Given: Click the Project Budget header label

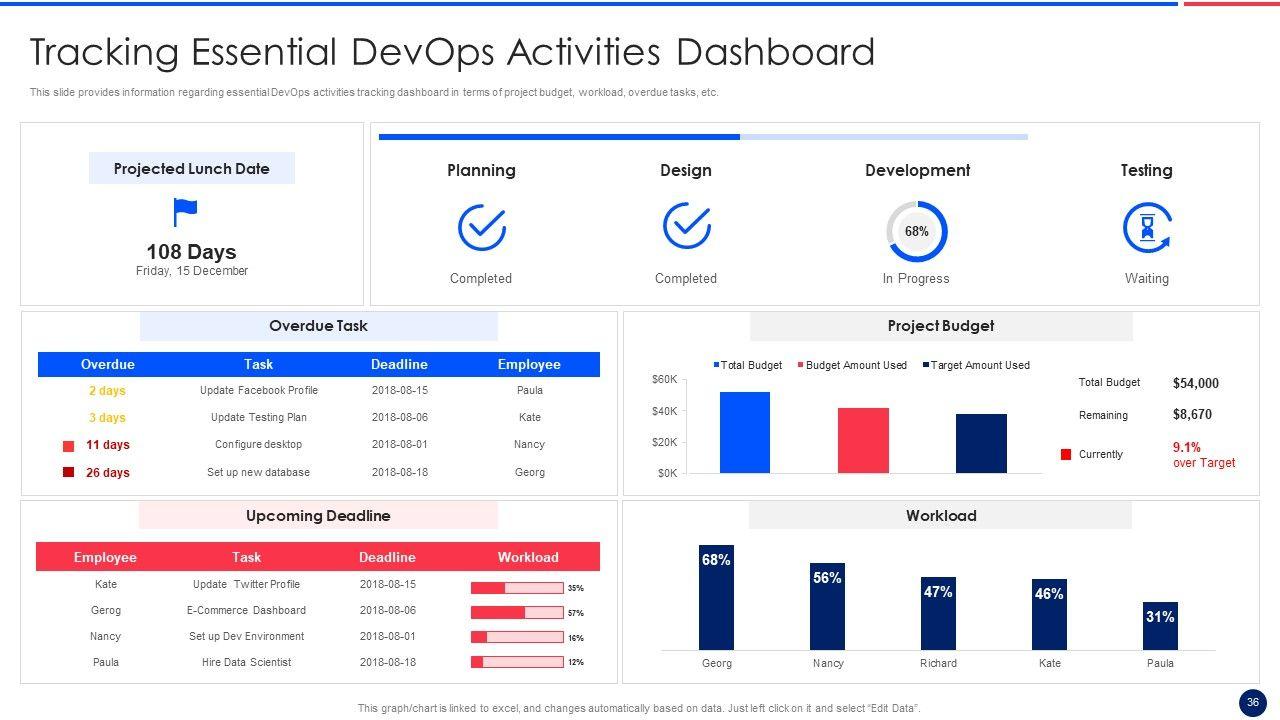Looking at the screenshot, I should 940,326.
